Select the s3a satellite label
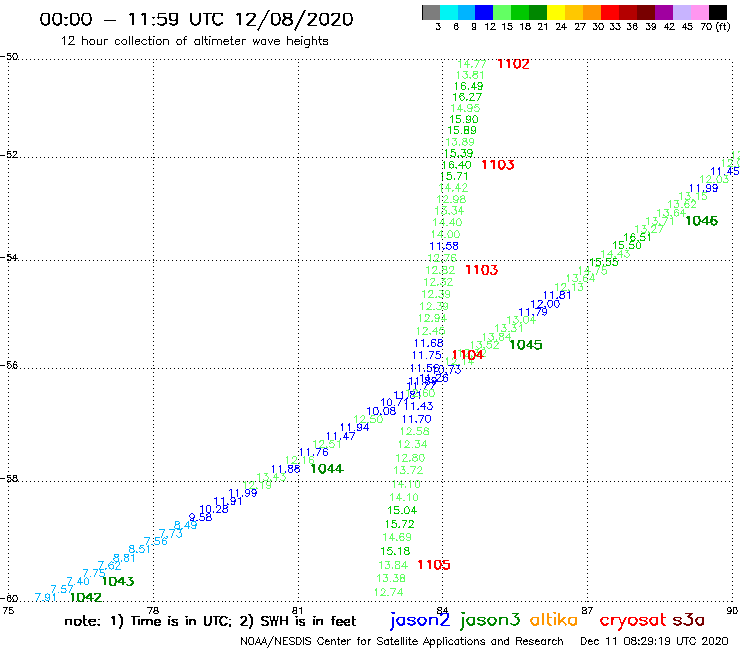Image resolution: width=740 pixels, height=650 pixels. tap(688, 620)
